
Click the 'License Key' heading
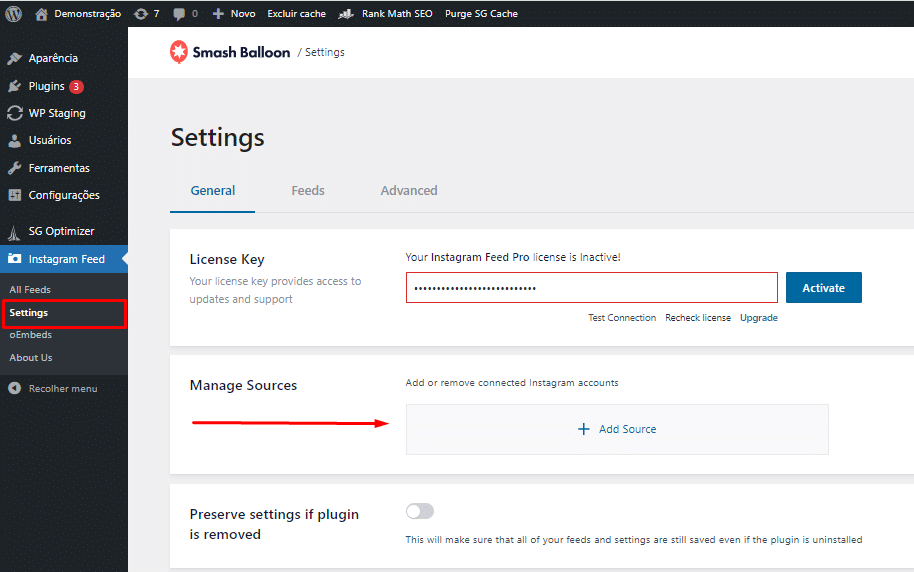point(227,259)
